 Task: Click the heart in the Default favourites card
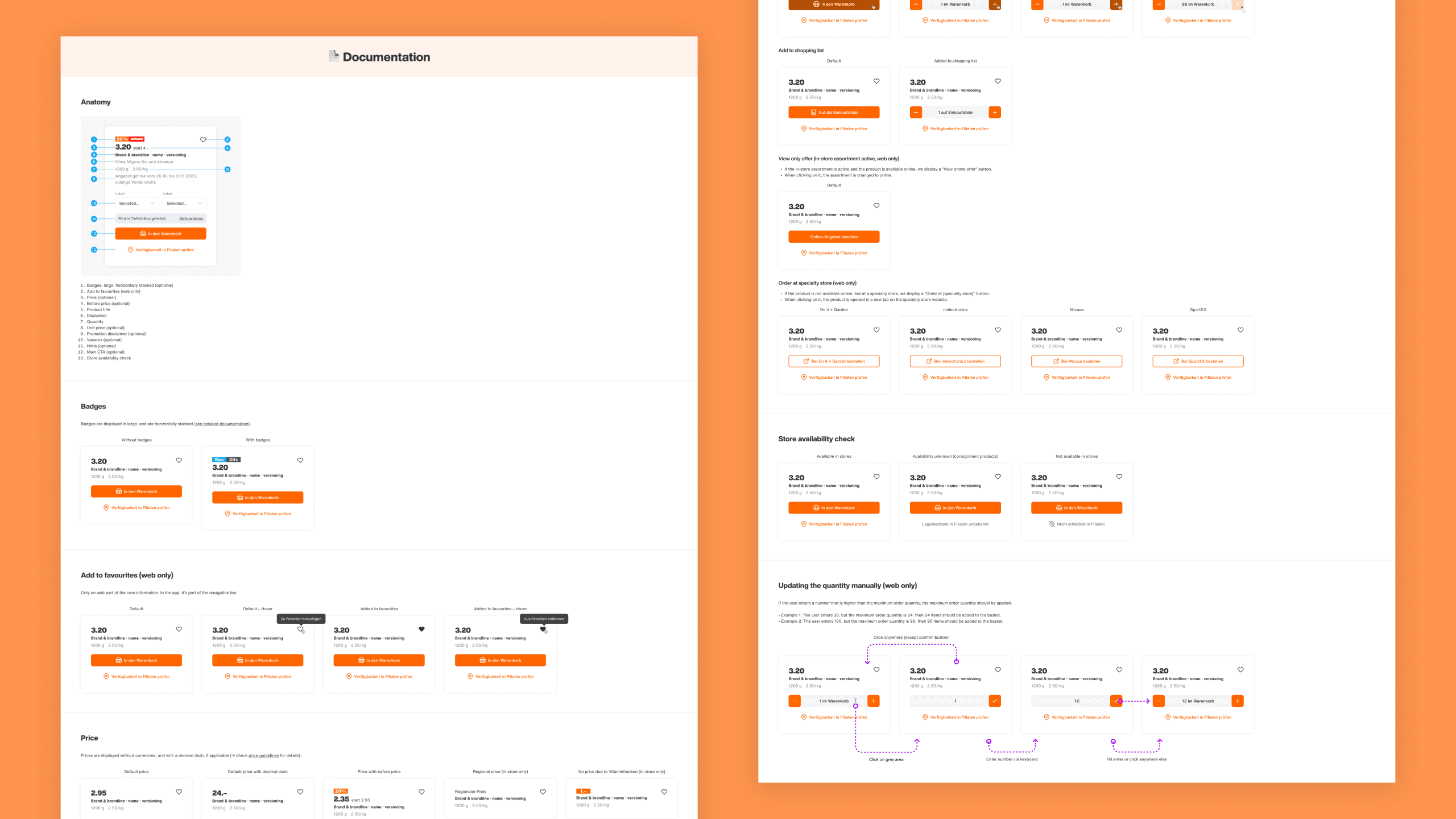pyautogui.click(x=179, y=629)
